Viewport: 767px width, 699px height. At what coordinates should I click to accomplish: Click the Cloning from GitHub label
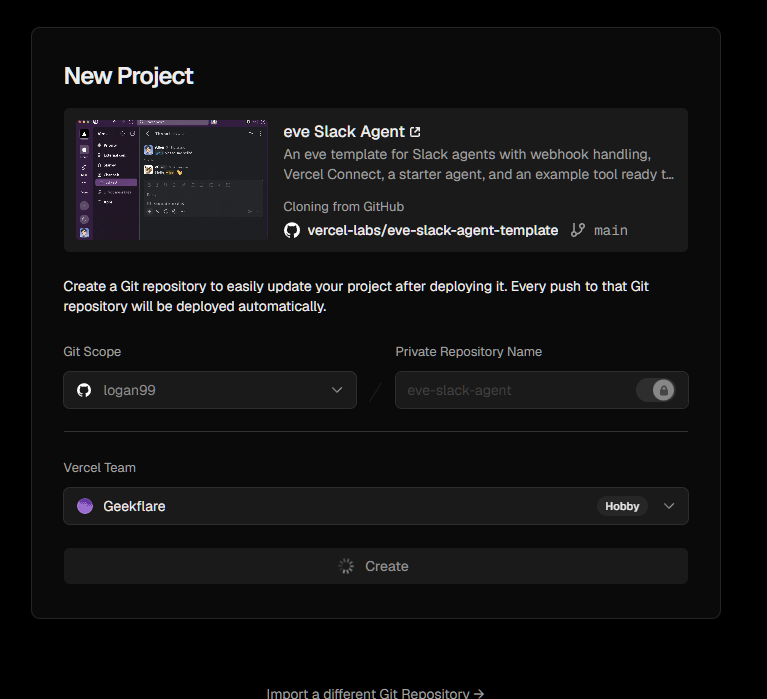point(343,206)
